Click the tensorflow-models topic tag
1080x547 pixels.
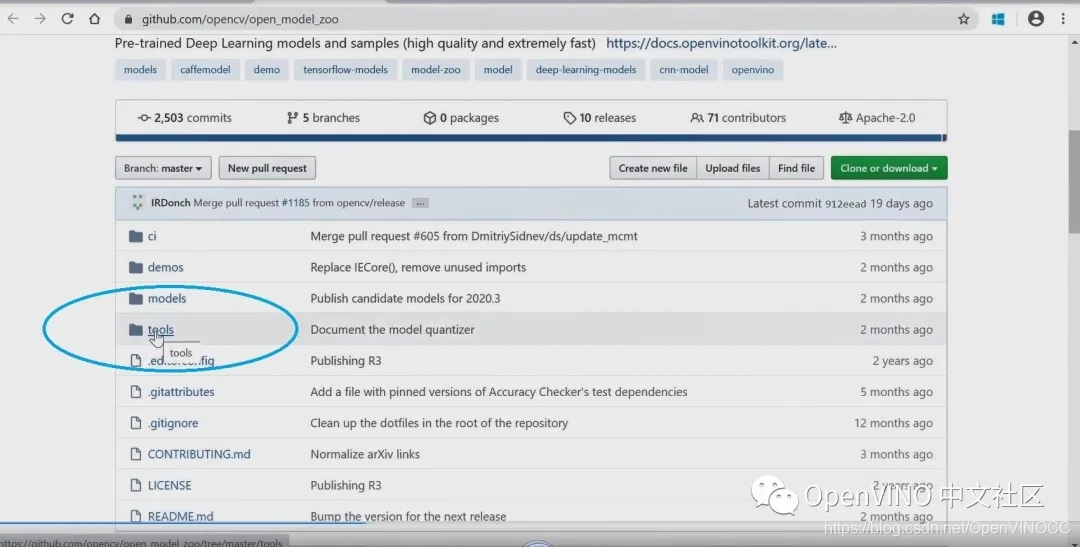pos(346,70)
